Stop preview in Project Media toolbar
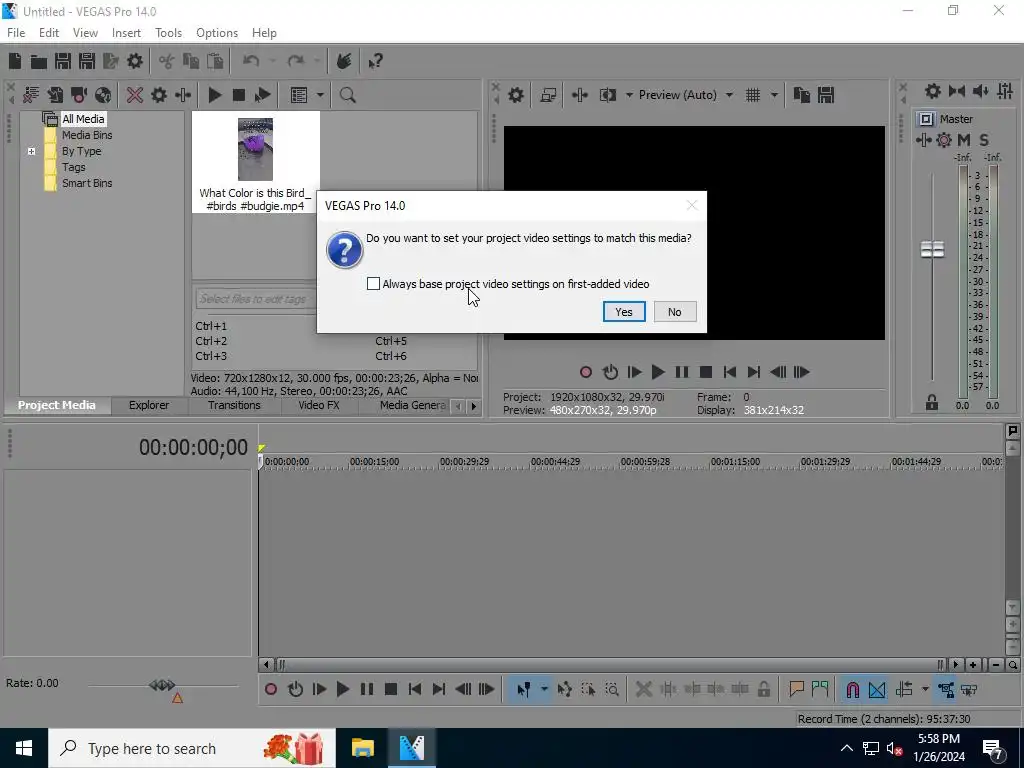Viewport: 1024px width, 768px height. [x=238, y=95]
